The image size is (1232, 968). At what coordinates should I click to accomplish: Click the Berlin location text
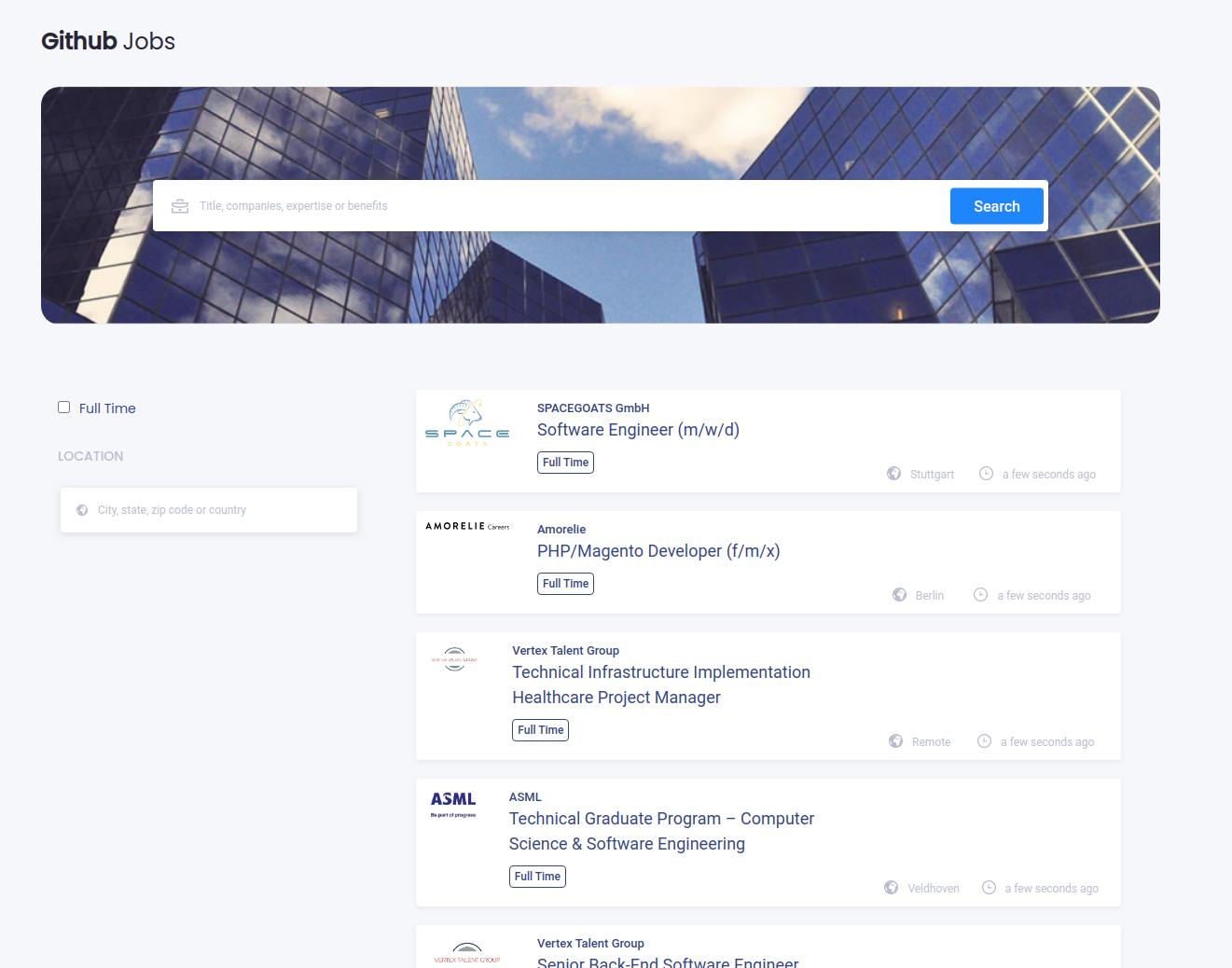[x=930, y=596]
